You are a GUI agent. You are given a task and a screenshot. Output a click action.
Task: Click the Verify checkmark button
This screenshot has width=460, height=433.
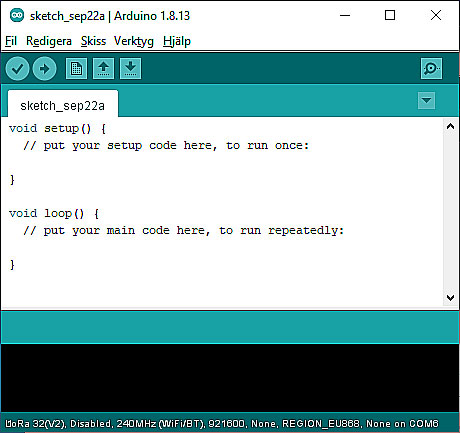[17, 69]
